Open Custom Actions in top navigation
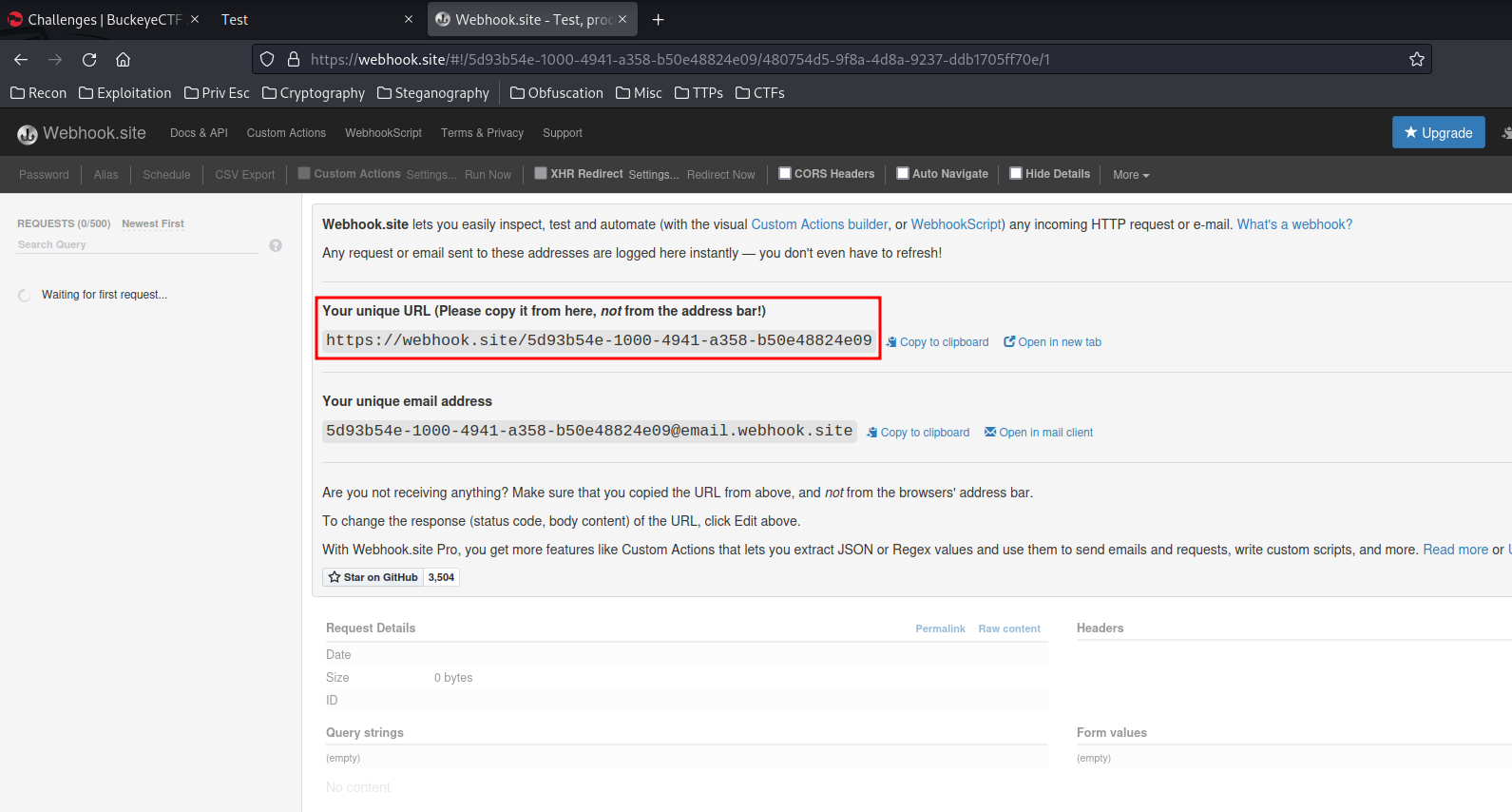 tap(286, 133)
